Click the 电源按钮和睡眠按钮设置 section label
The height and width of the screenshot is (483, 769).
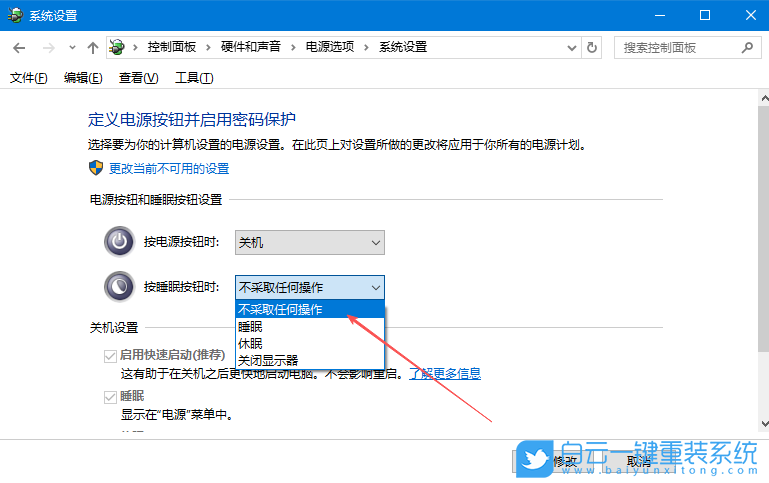click(x=156, y=200)
